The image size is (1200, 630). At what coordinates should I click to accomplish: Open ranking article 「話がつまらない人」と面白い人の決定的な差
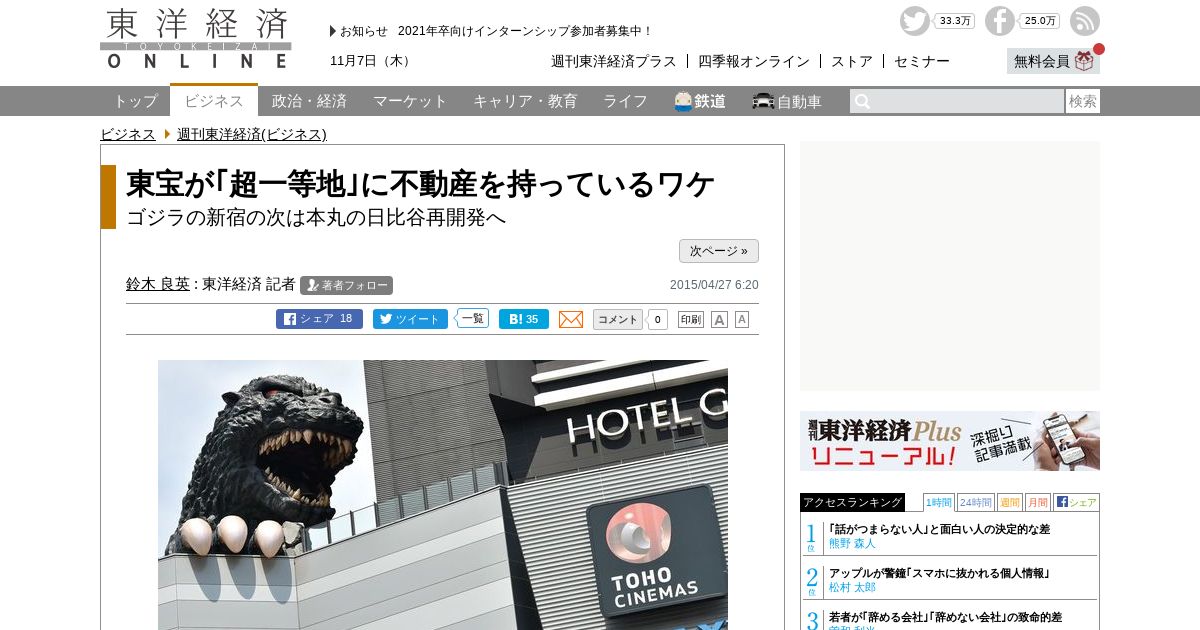(939, 529)
